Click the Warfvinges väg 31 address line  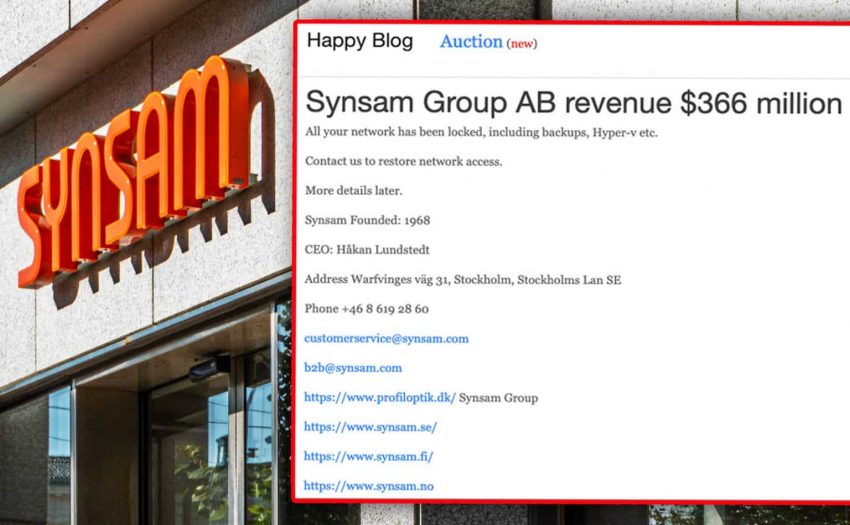pos(462,279)
